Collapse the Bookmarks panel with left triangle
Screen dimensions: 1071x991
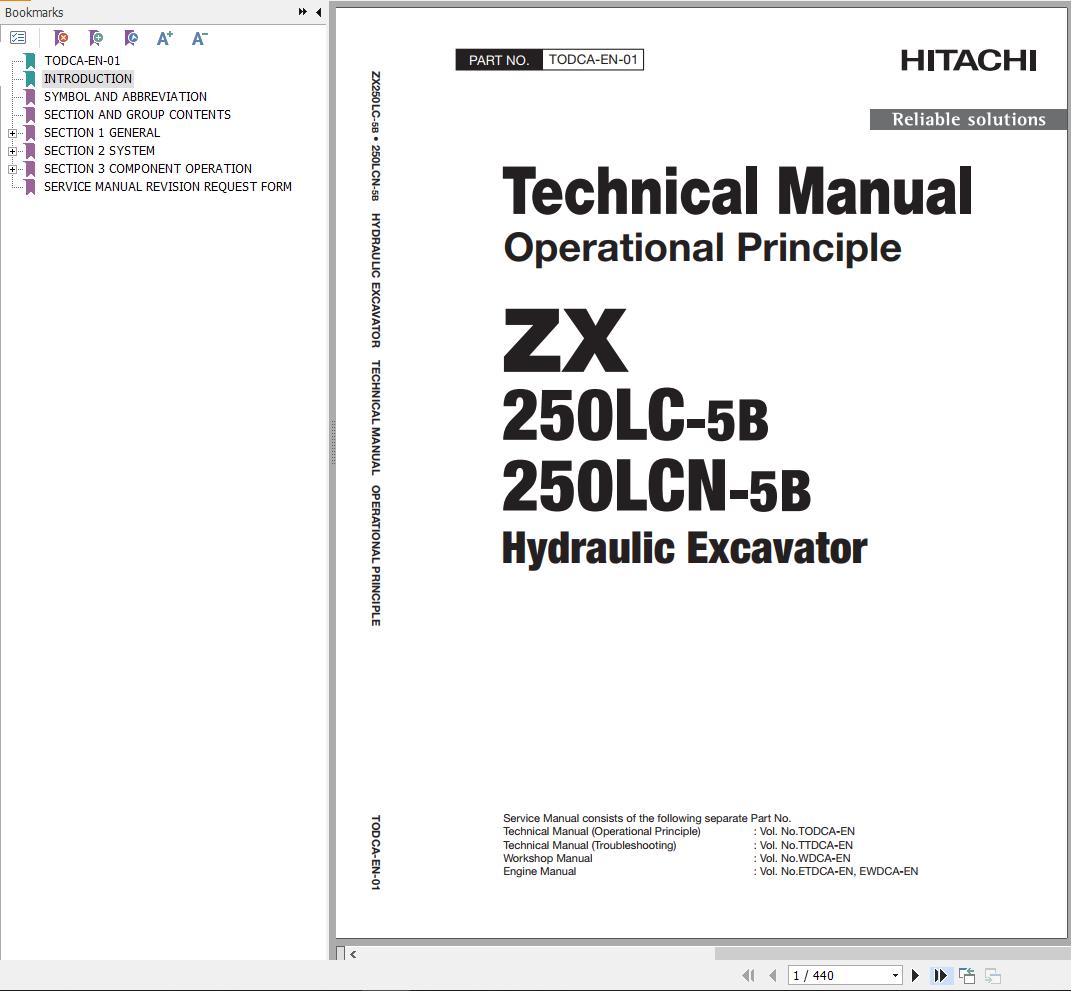pos(318,12)
